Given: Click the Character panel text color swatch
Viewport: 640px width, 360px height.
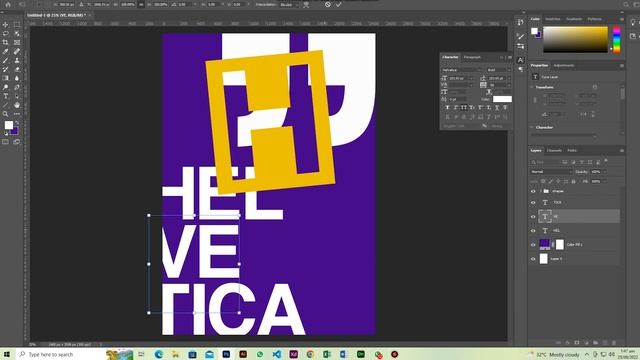Looking at the screenshot, I should click(x=502, y=99).
